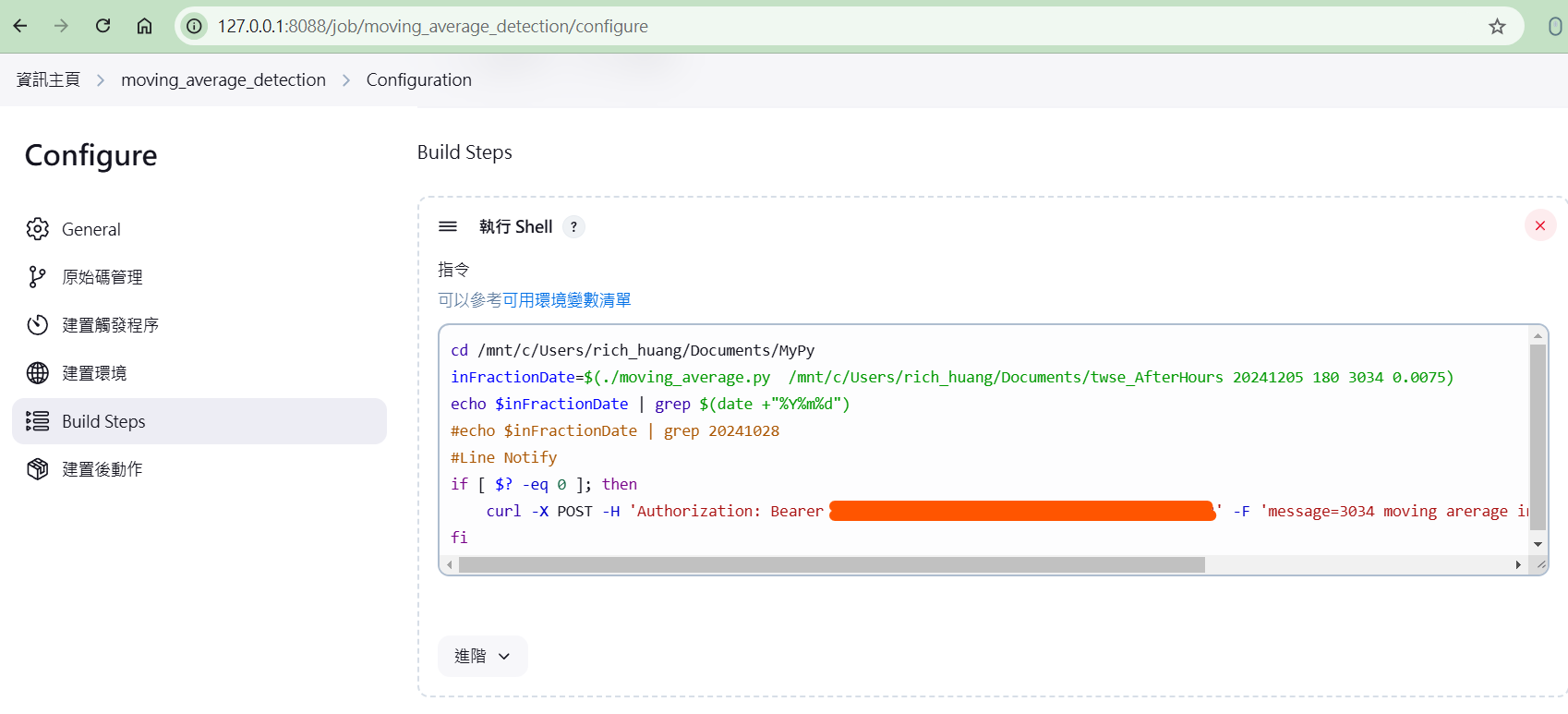1568x714 pixels.
Task: Click the horizontal scrollbar of command editor
Action: (831, 564)
